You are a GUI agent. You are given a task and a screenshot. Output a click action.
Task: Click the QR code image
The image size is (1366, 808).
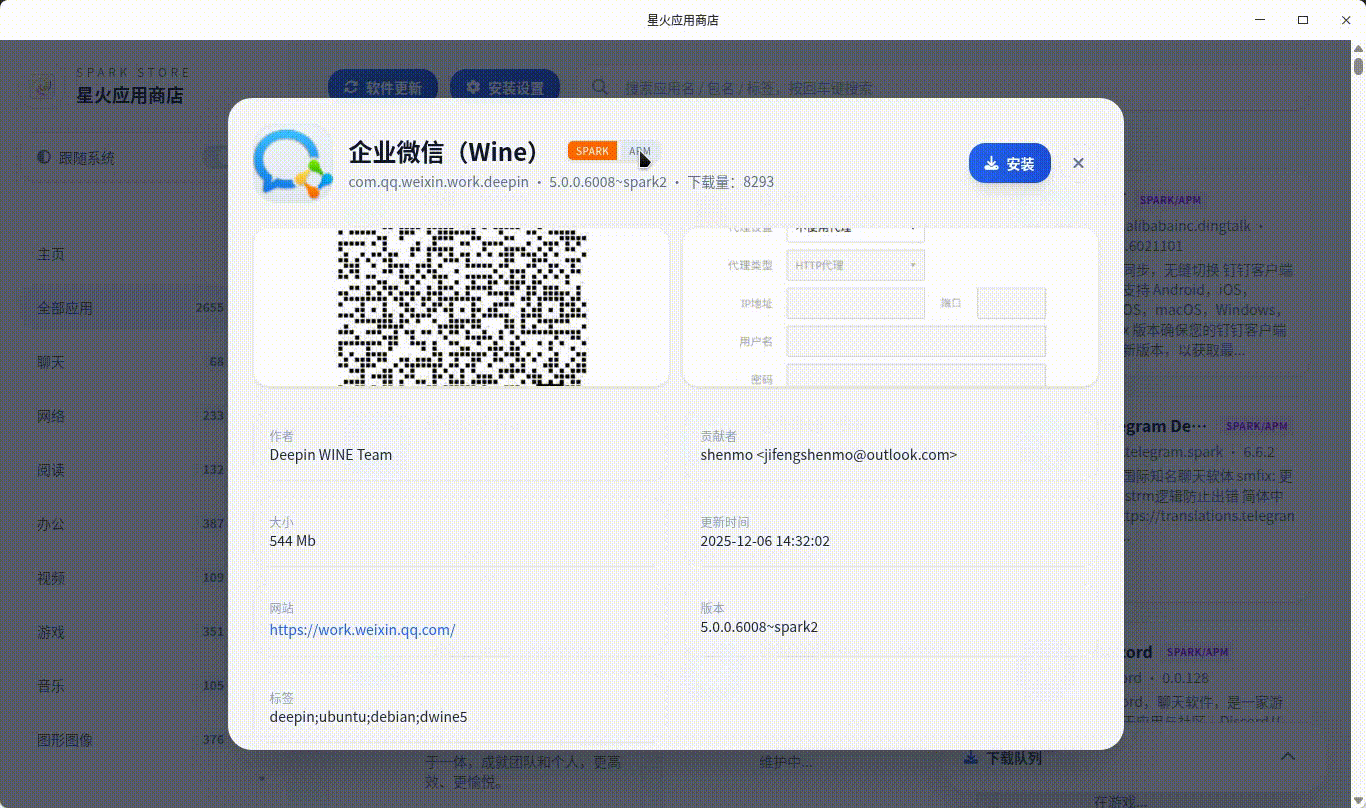461,305
